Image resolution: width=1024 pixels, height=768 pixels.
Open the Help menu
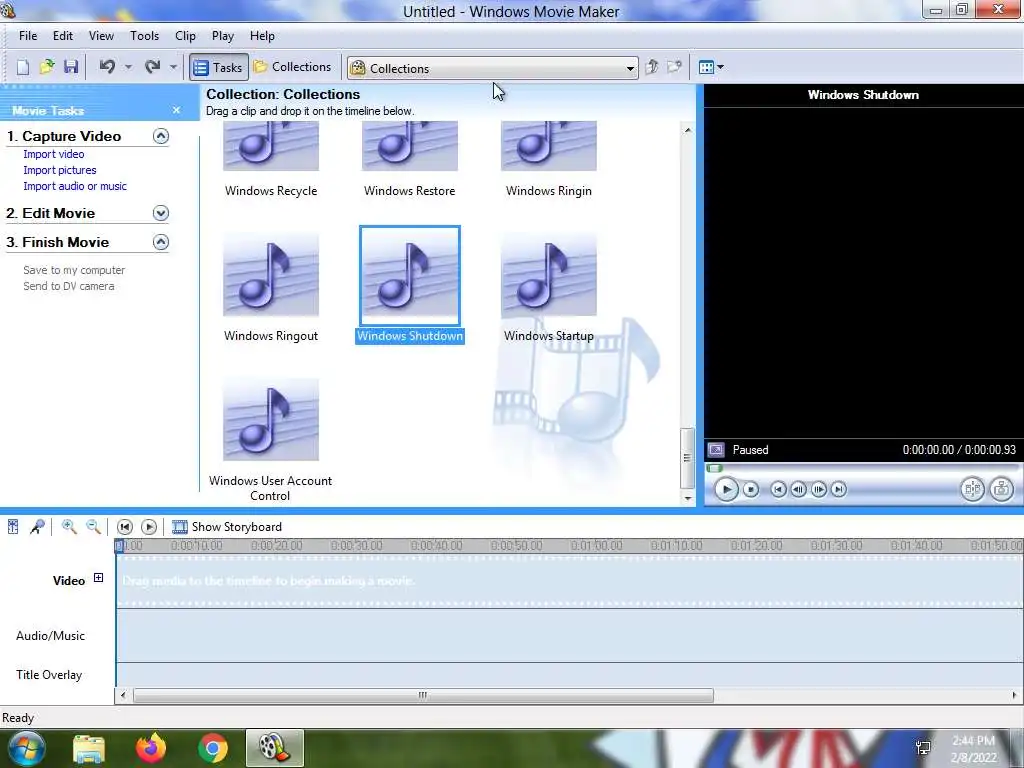[262, 36]
